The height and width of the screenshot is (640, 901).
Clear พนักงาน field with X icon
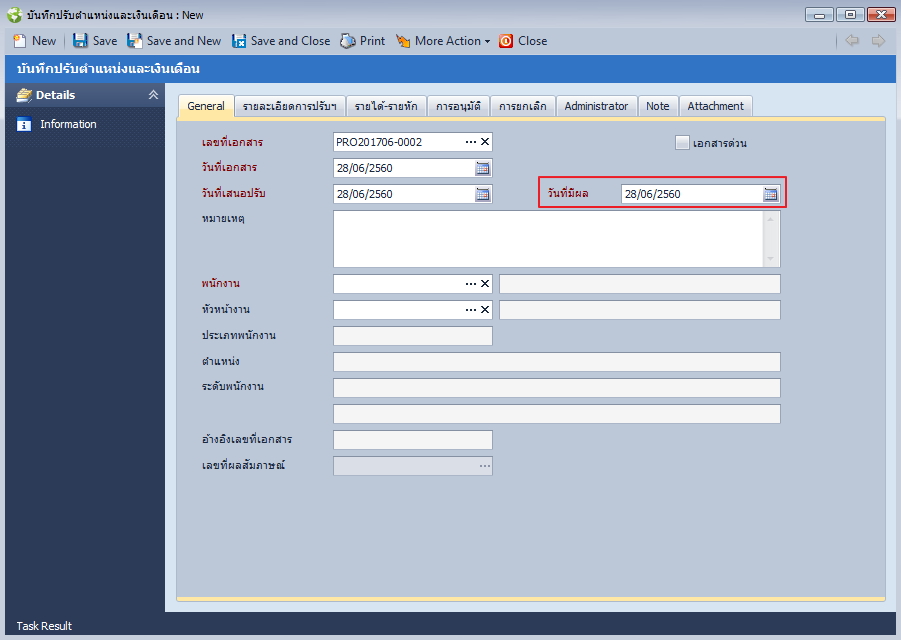click(485, 284)
